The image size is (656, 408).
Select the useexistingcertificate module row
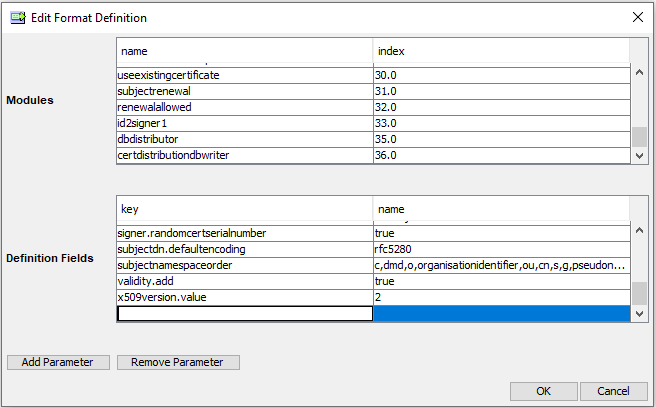point(244,75)
